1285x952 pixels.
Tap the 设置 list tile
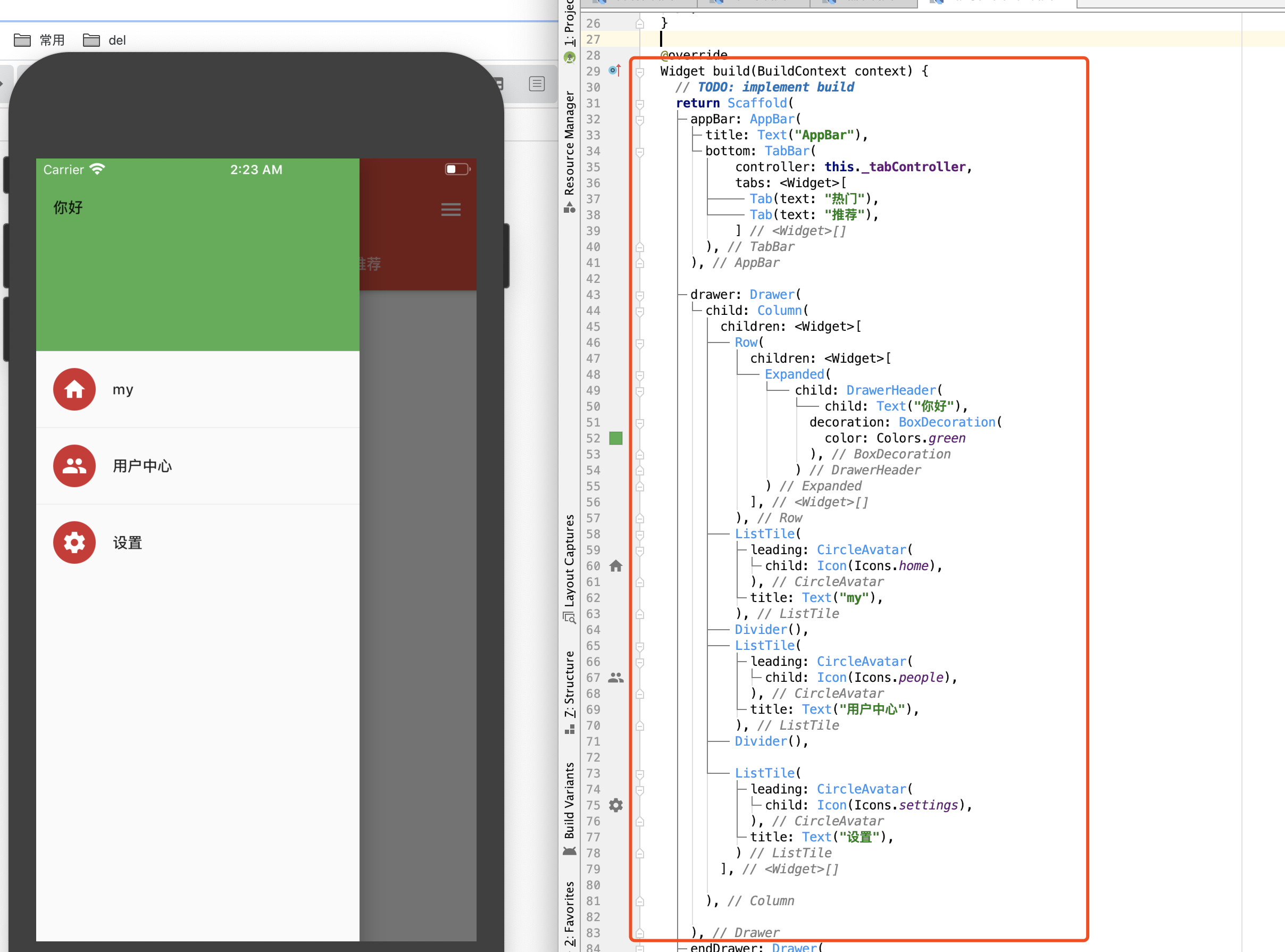coord(127,542)
